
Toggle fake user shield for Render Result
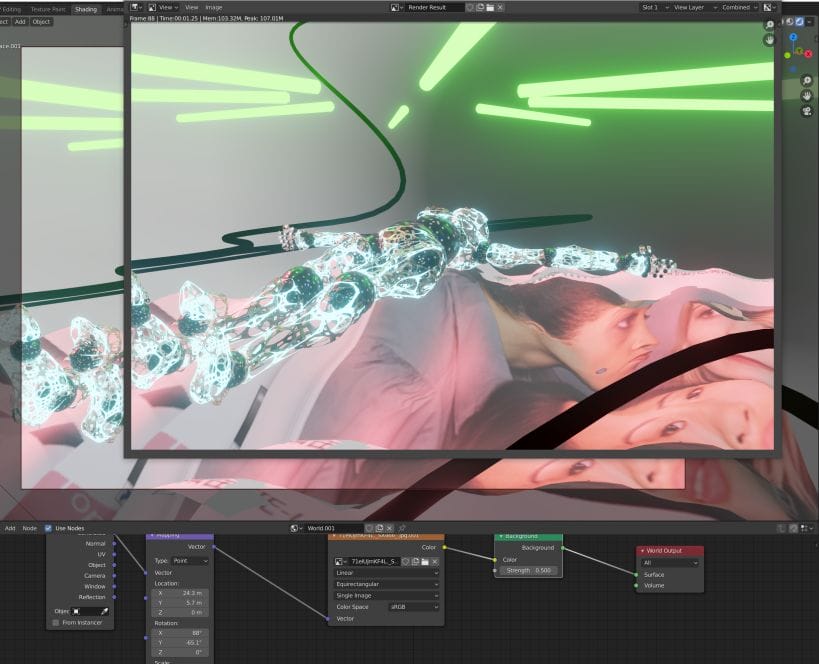[x=470, y=7]
